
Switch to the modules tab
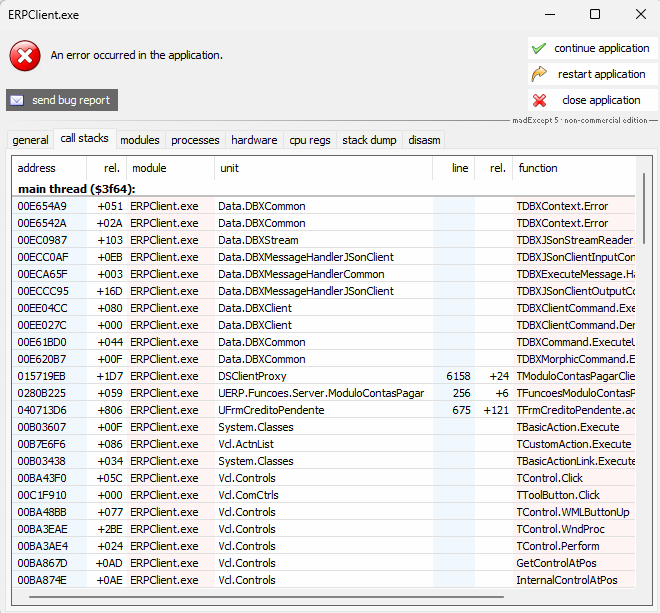pyautogui.click(x=140, y=140)
